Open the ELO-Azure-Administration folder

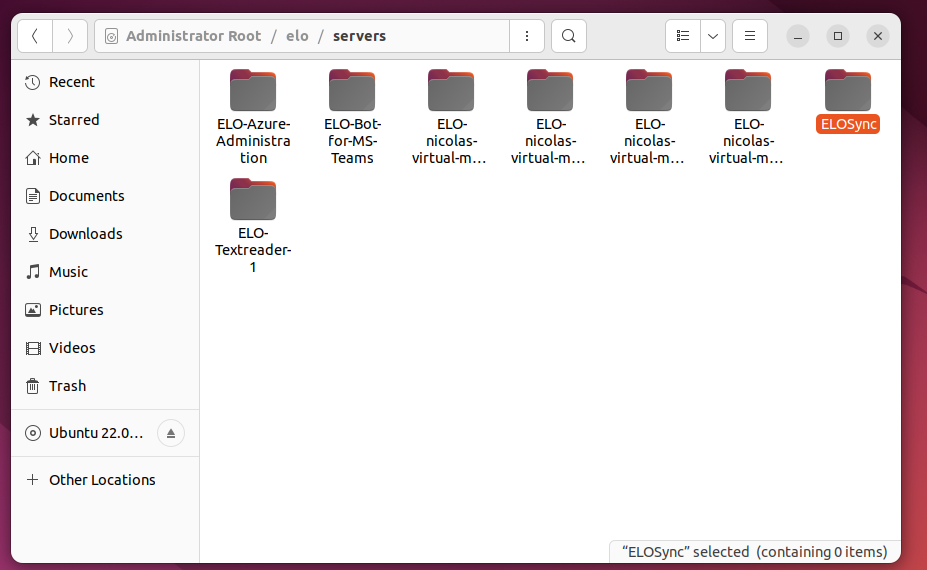pyautogui.click(x=253, y=92)
